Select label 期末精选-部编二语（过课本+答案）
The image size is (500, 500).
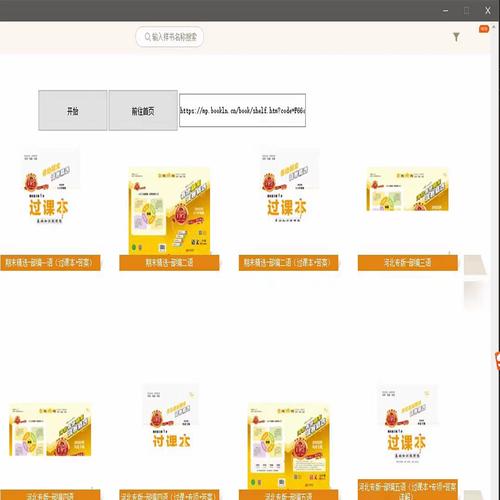click(288, 263)
